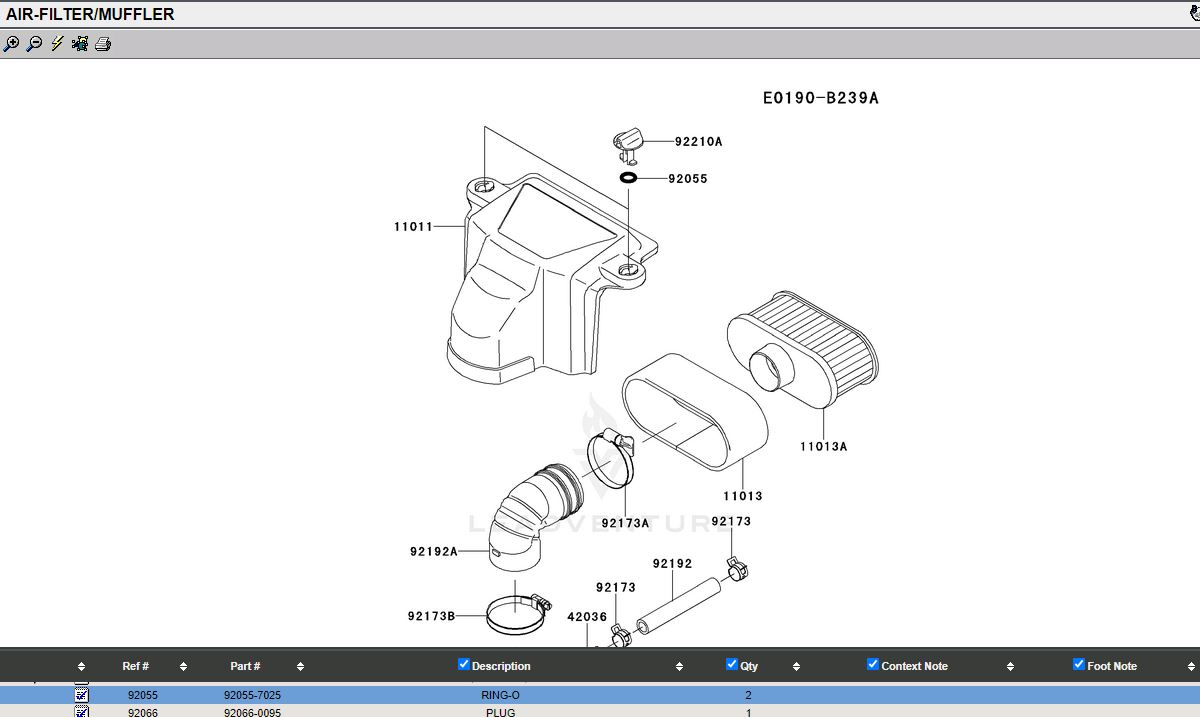Click the Part # column header

click(x=245, y=666)
